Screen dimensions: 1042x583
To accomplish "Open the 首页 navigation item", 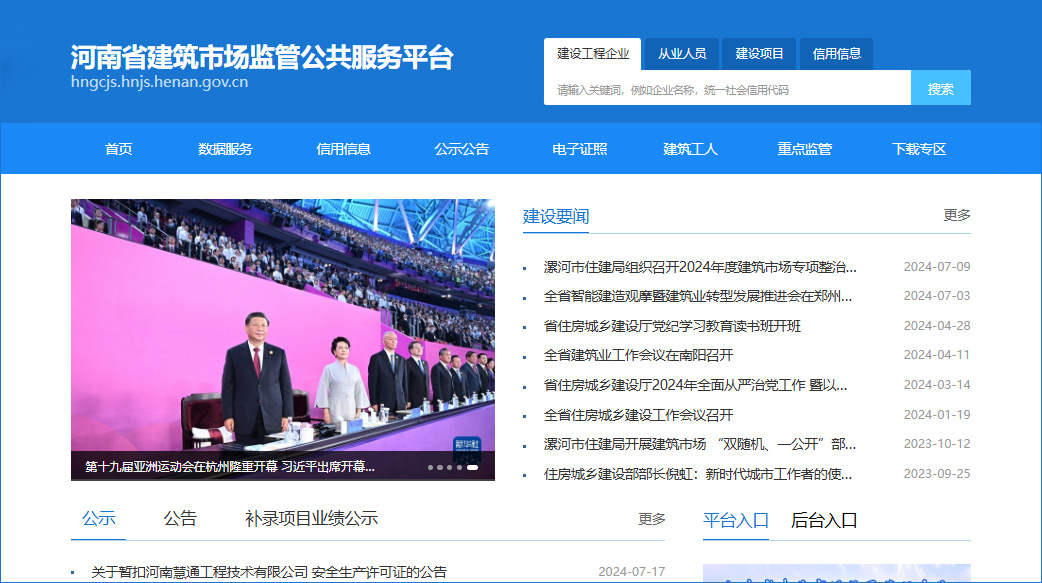I will (118, 149).
